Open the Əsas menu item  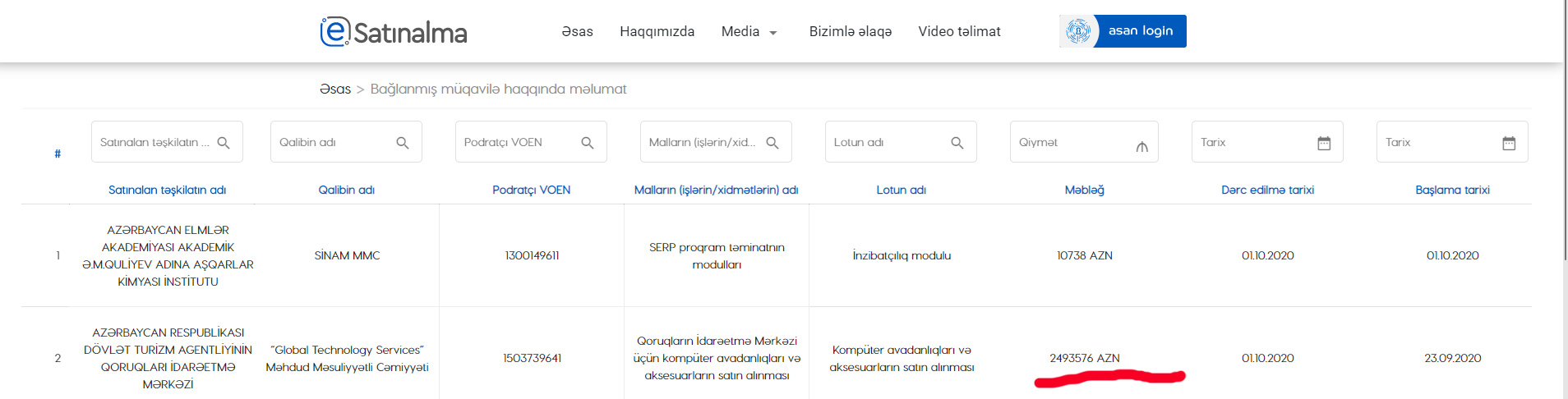577,32
